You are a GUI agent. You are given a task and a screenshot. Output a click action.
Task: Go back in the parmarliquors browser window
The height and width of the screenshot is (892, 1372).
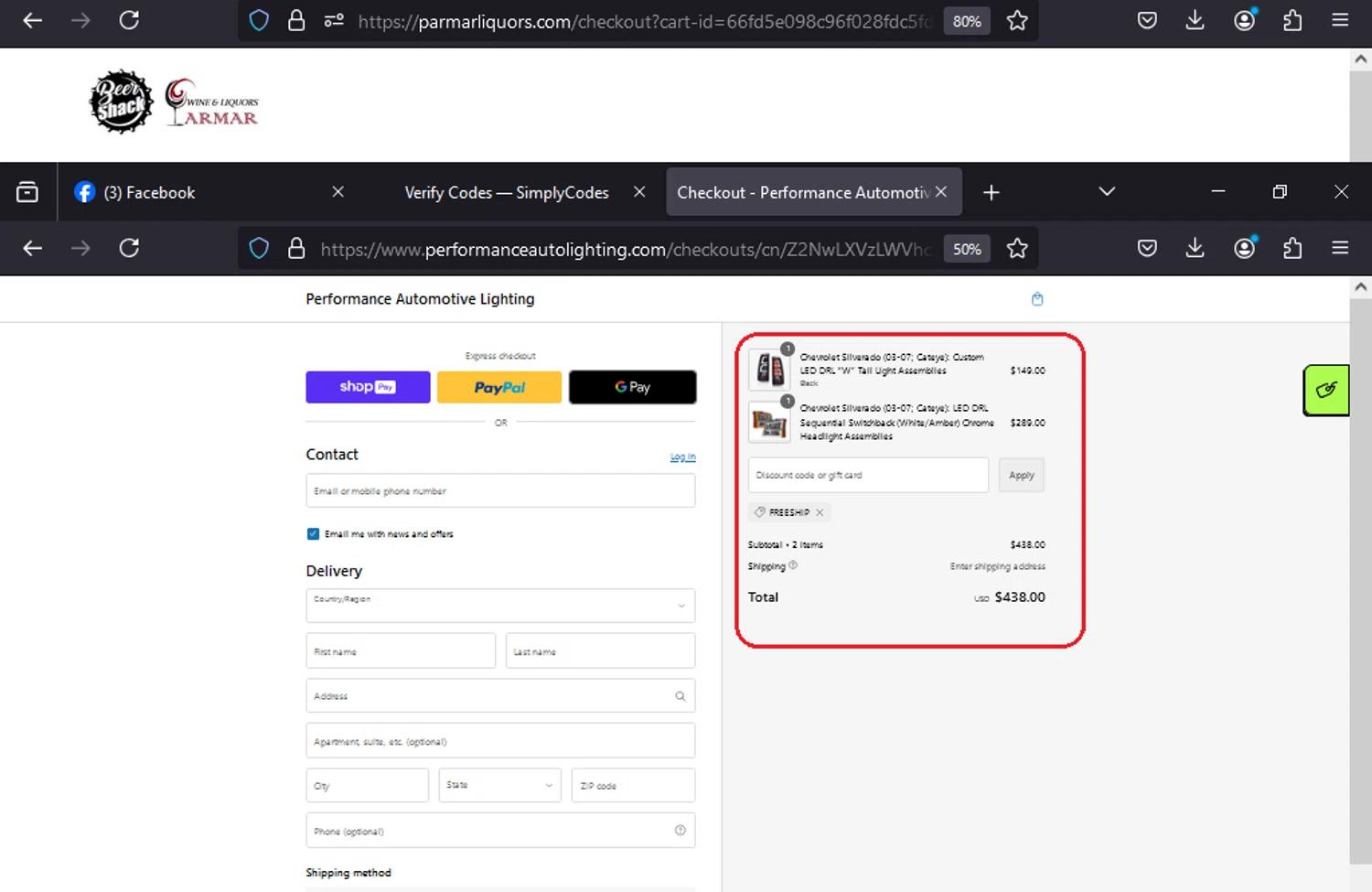click(x=33, y=20)
